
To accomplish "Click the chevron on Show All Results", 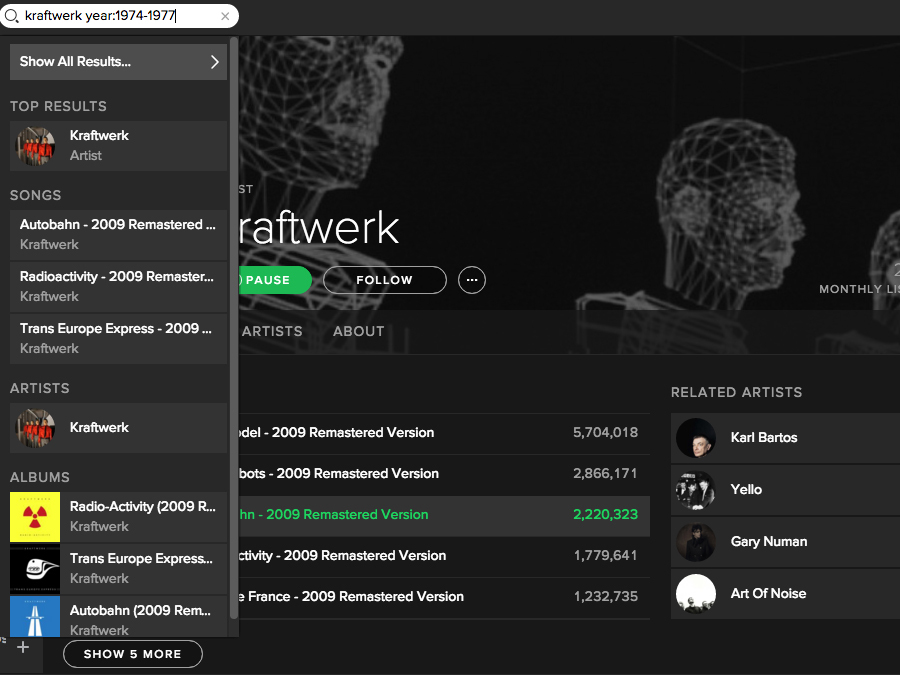I will tap(215, 62).
